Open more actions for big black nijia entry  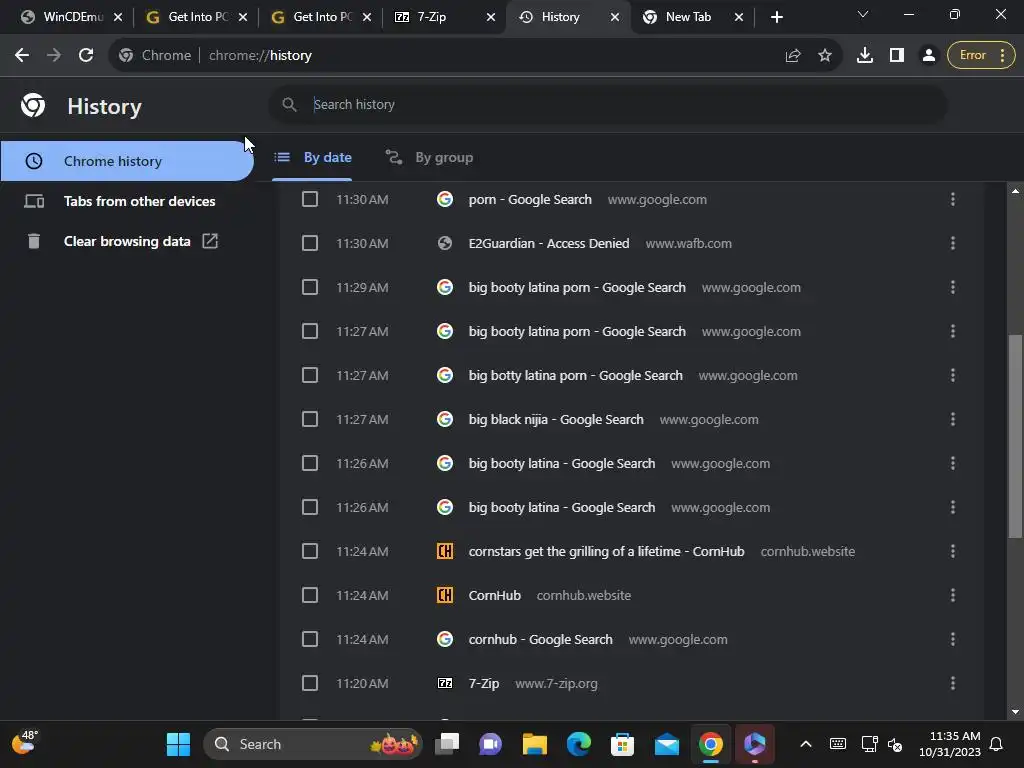coord(953,419)
